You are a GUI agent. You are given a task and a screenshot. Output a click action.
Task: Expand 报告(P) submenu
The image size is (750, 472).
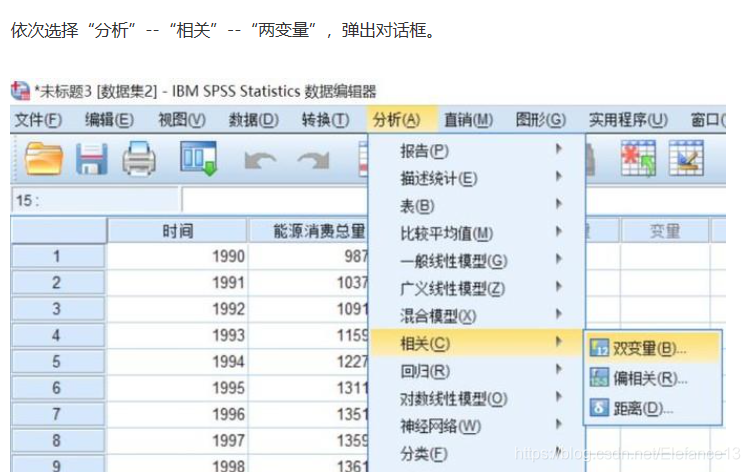coord(477,151)
